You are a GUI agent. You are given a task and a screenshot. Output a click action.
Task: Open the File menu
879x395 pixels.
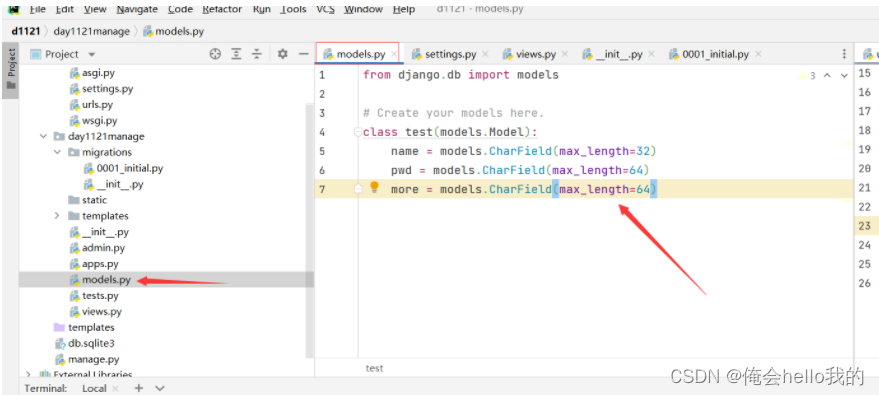pos(38,9)
